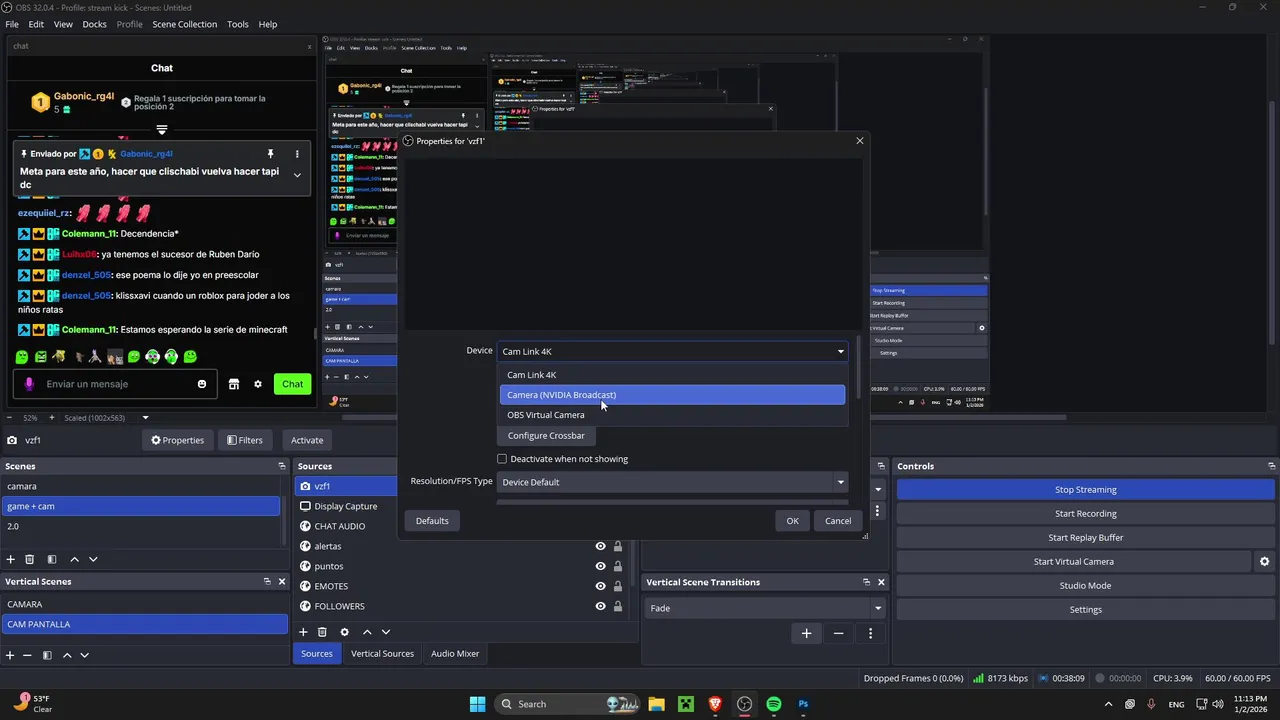Remove the vertical scene transition
Image resolution: width=1280 pixels, height=720 pixels.
(x=838, y=633)
